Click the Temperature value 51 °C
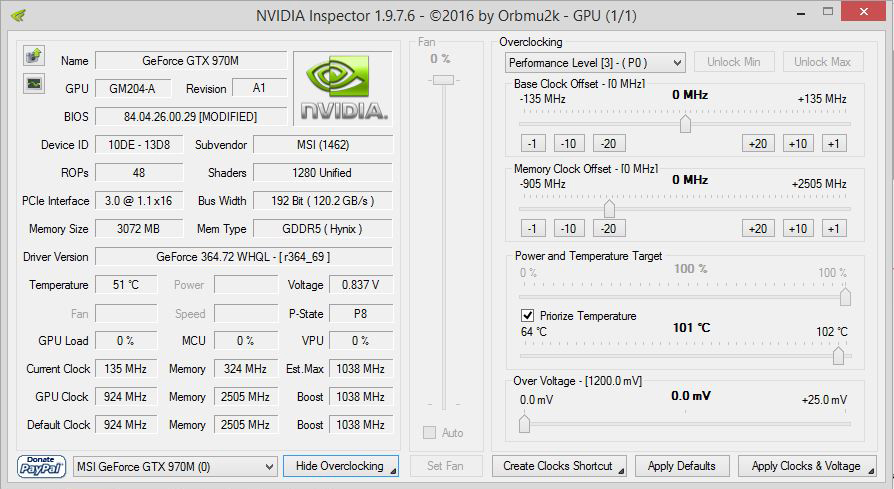Image resolution: width=894 pixels, height=489 pixels. click(x=126, y=285)
